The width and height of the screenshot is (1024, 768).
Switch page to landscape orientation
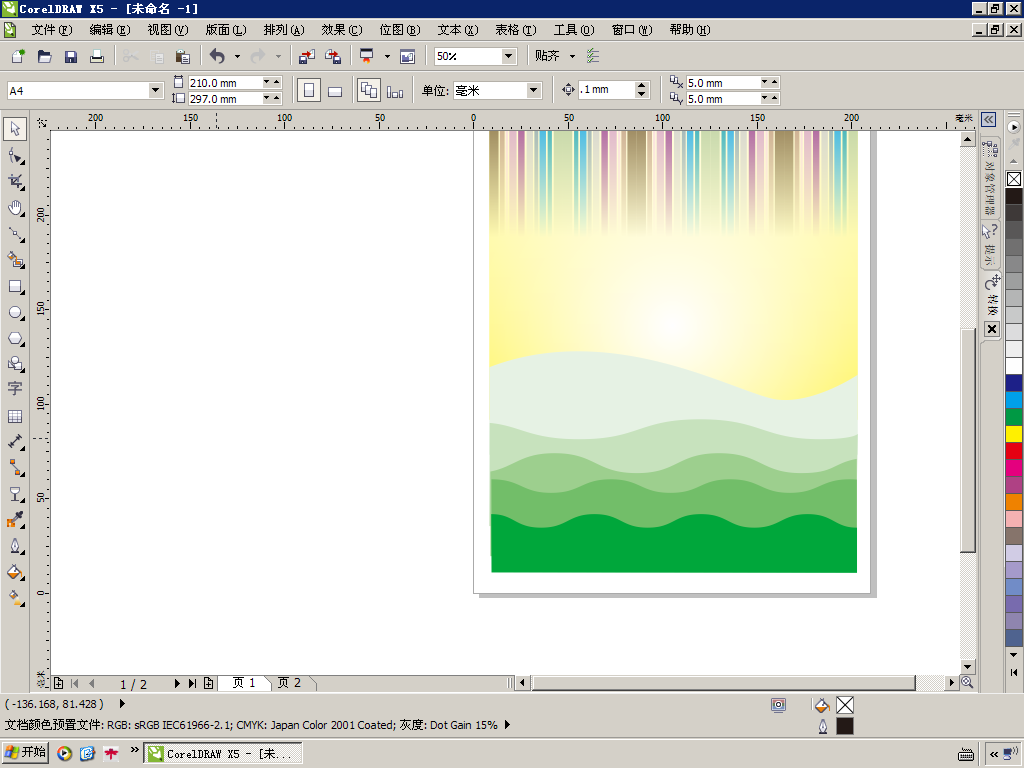[335, 91]
